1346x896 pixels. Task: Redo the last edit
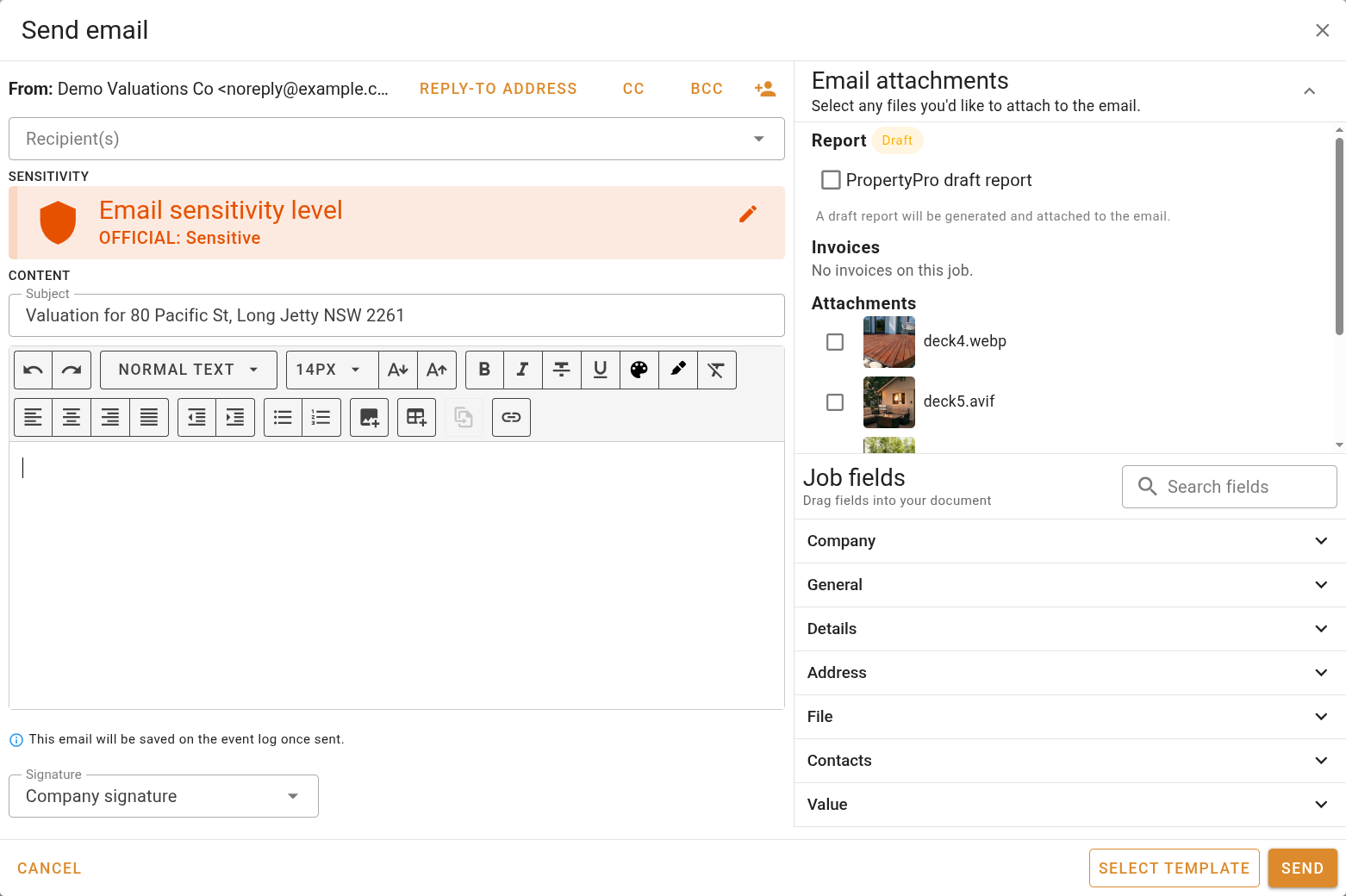[72, 370]
